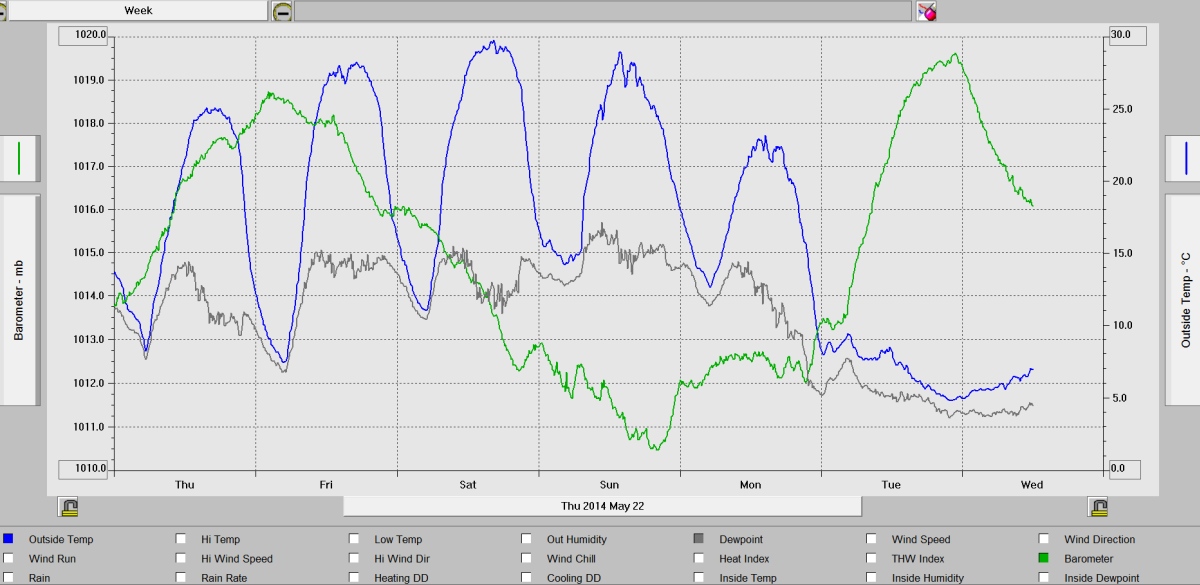The width and height of the screenshot is (1200, 585).
Task: Turn off the green Barometer series
Action: tap(1045, 559)
